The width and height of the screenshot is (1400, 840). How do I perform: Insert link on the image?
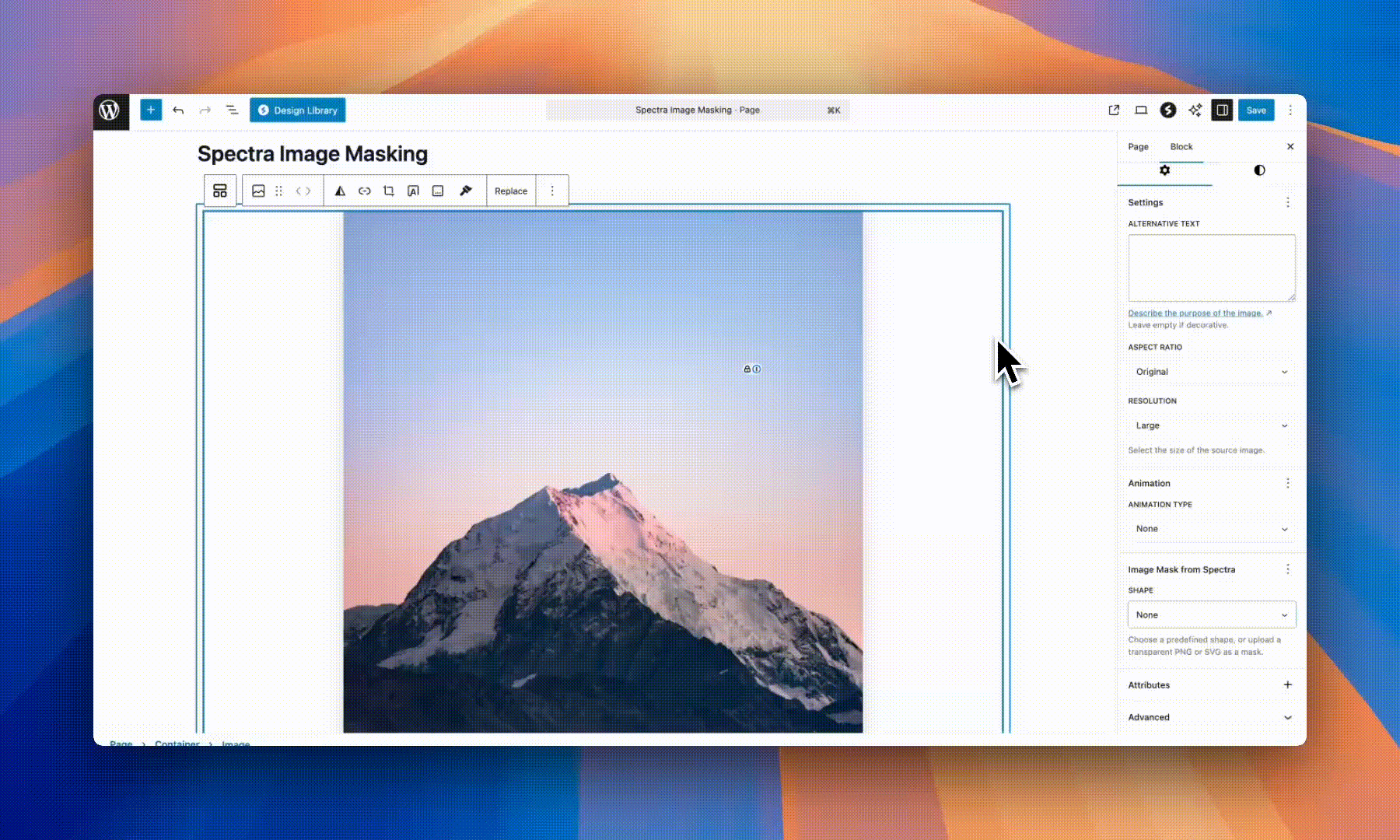[364, 191]
